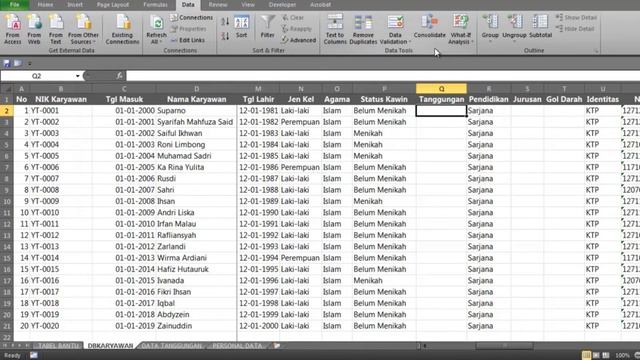
Task: Switch to the Formulas tab
Action: pos(156,5)
